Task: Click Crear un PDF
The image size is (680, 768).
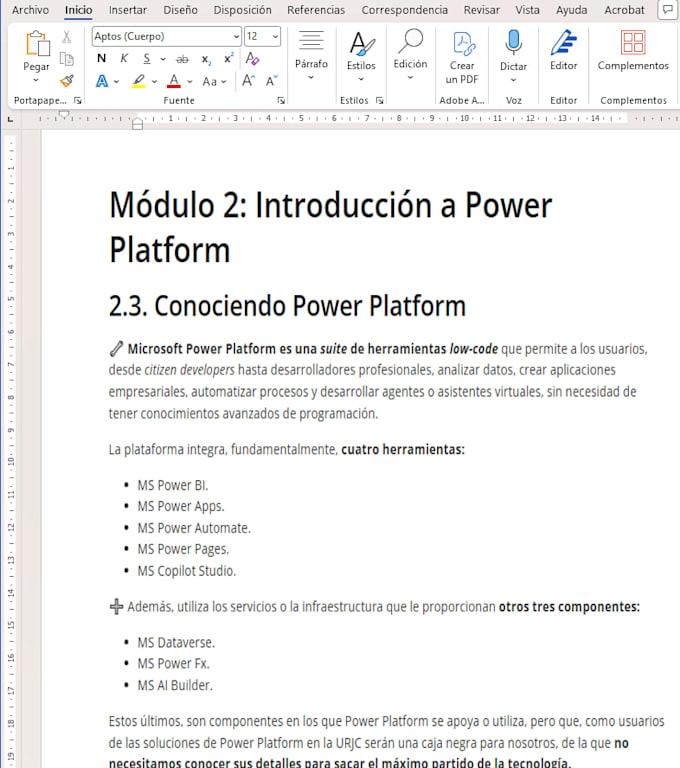Action: 462,57
